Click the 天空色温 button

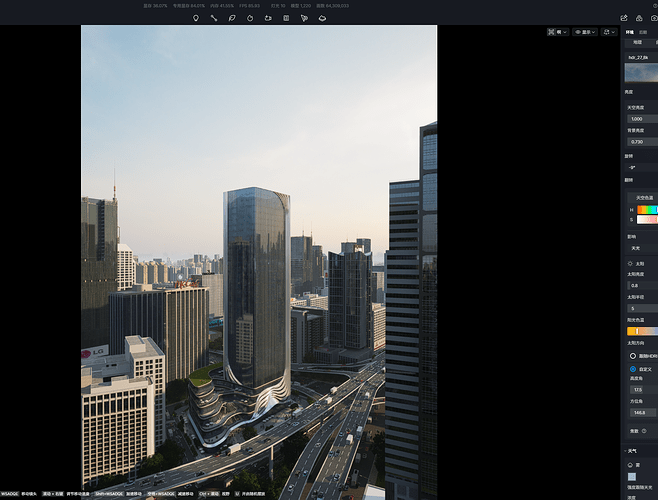(x=643, y=197)
